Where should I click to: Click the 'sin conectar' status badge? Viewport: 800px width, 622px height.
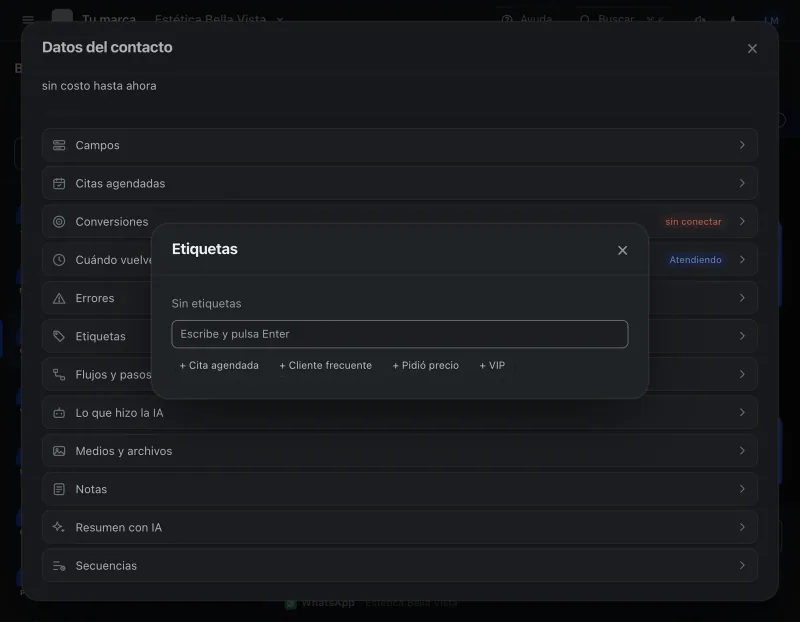pos(693,222)
